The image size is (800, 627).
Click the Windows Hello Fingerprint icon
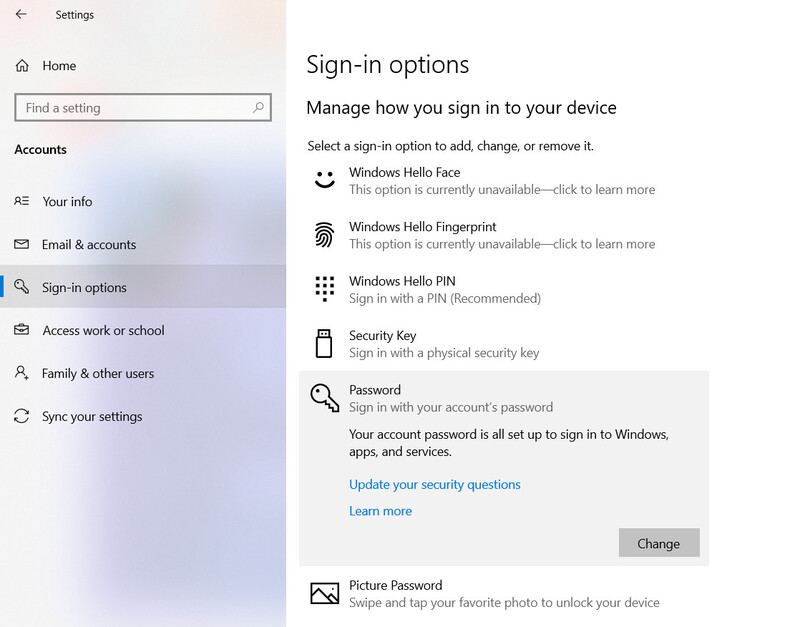point(324,235)
